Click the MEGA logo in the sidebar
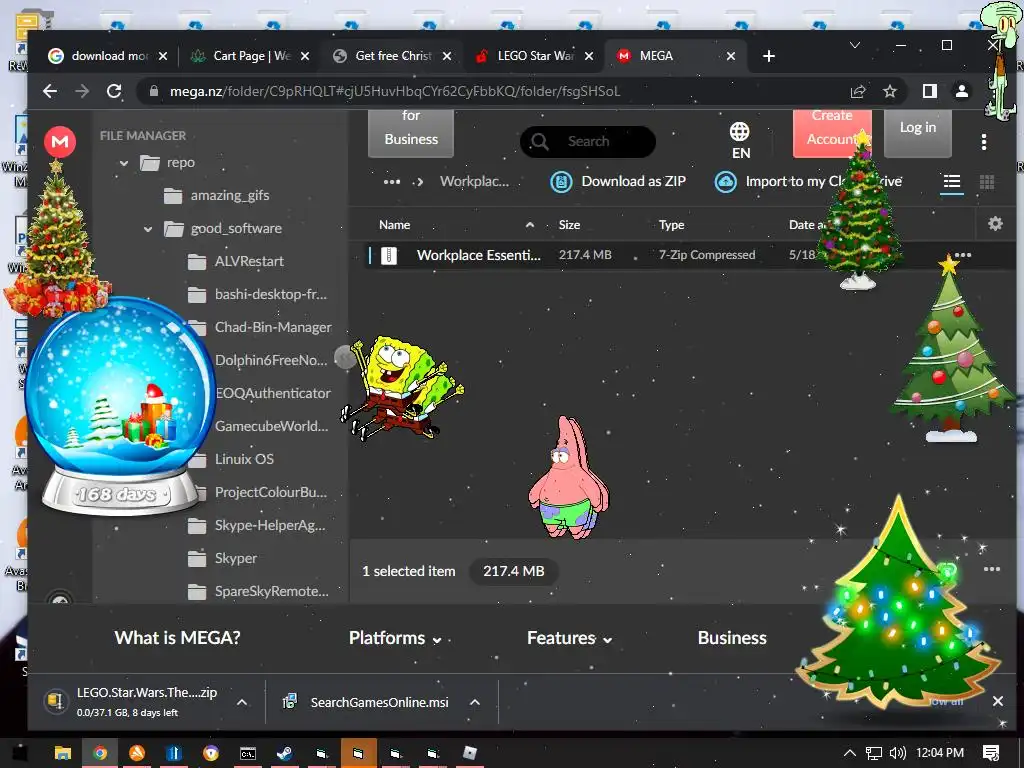The image size is (1024, 768). pyautogui.click(x=60, y=142)
